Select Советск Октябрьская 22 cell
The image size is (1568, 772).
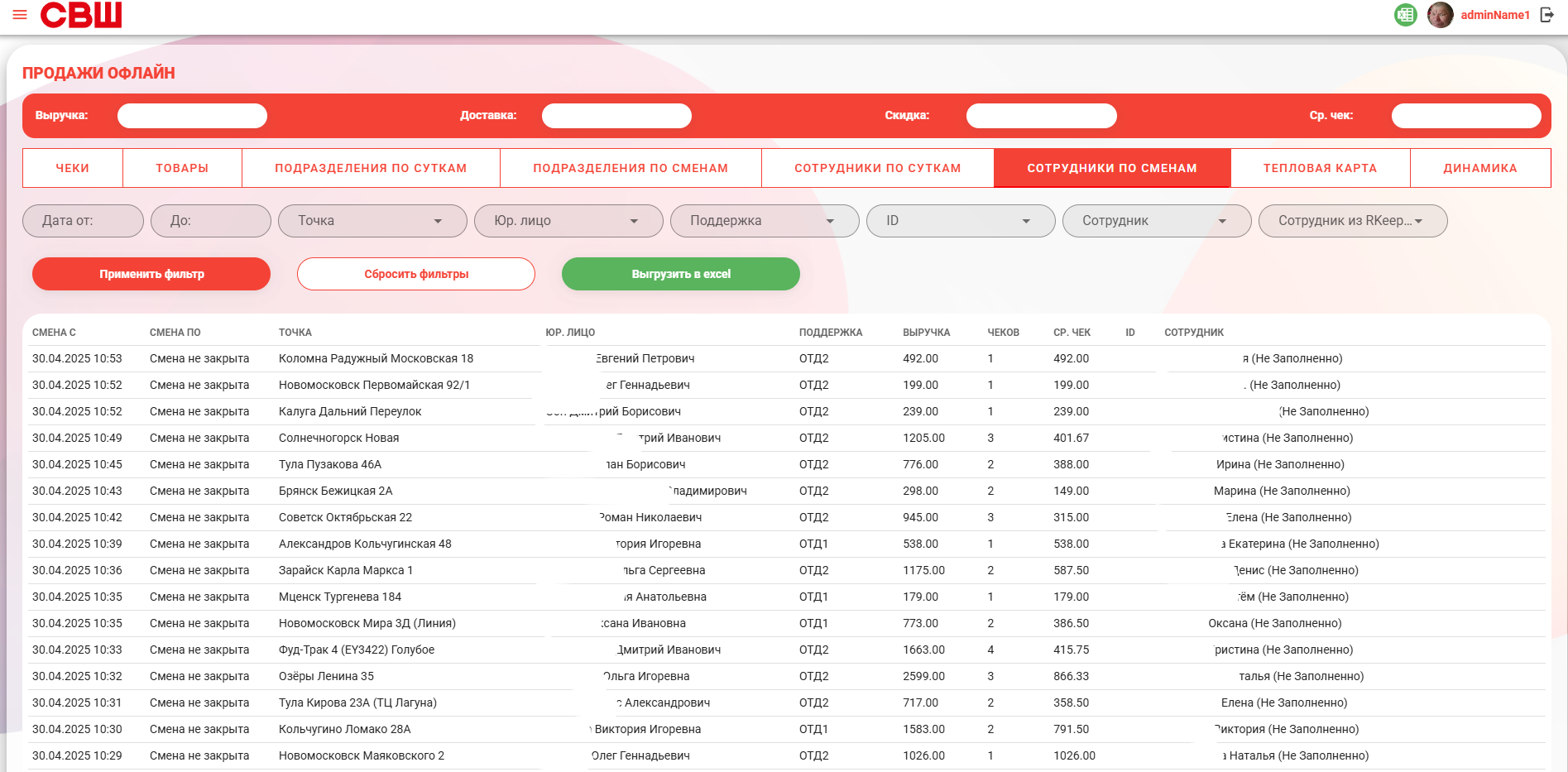[x=345, y=517]
